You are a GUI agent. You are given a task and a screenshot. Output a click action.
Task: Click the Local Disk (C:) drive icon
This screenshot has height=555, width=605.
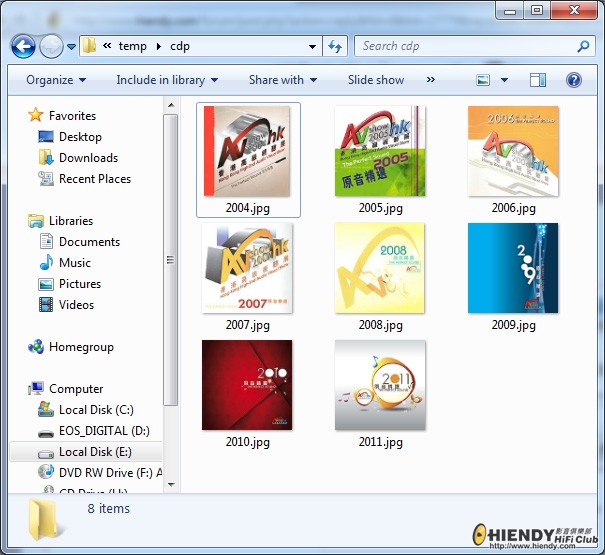(x=46, y=409)
